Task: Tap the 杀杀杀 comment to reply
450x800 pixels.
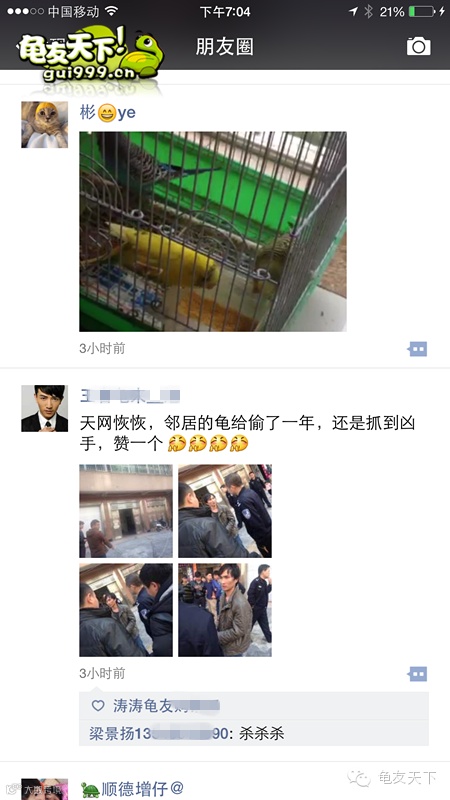Action: point(262,734)
